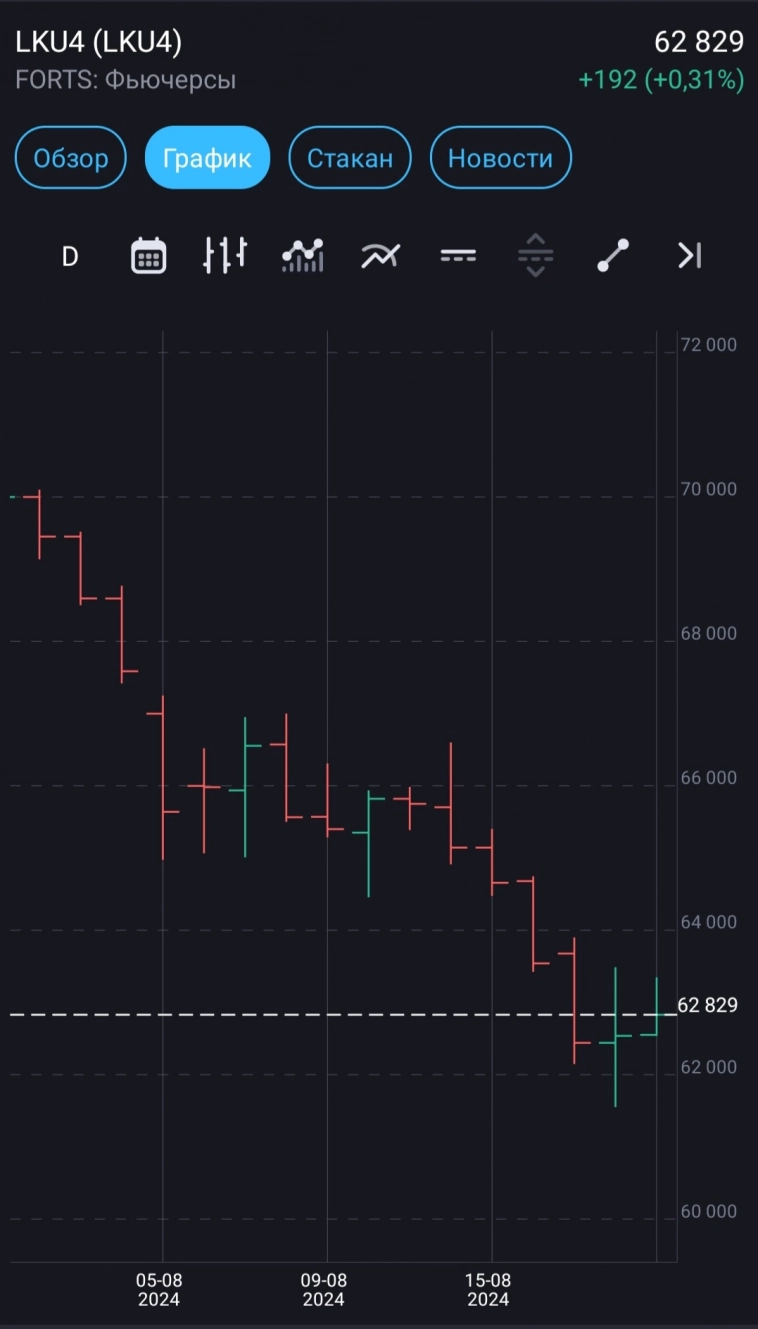Select the trend line drawing tool
The image size is (758, 1329).
613,256
